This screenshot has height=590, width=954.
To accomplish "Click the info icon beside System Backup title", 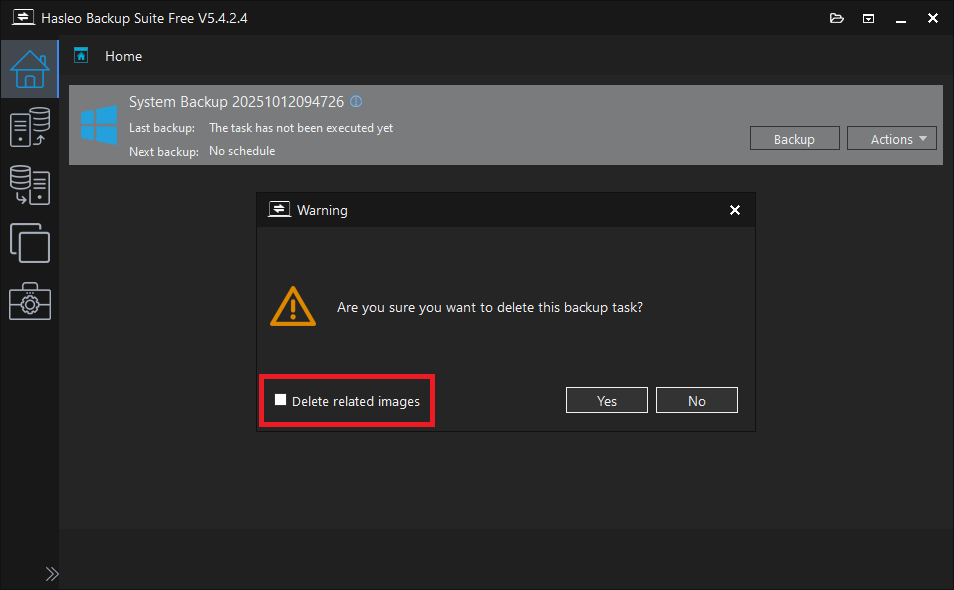I will click(357, 102).
